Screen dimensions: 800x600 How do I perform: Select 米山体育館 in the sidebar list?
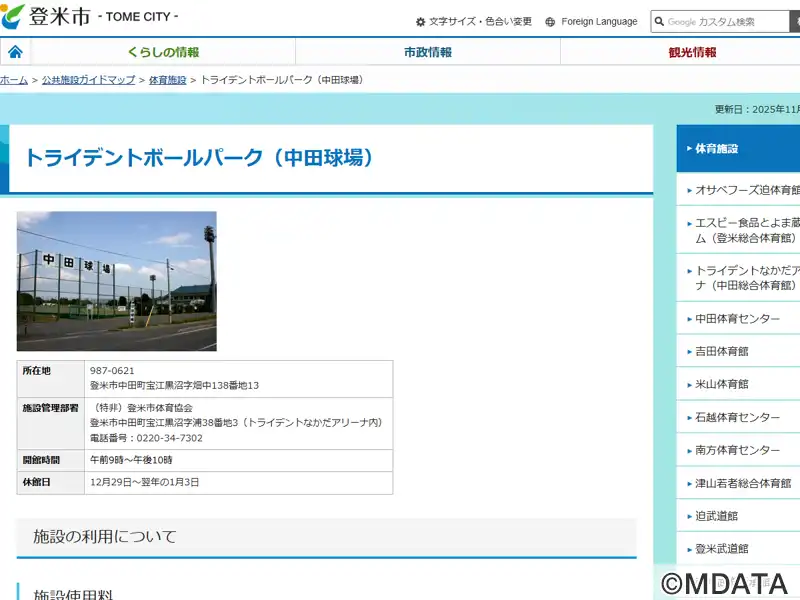(721, 384)
